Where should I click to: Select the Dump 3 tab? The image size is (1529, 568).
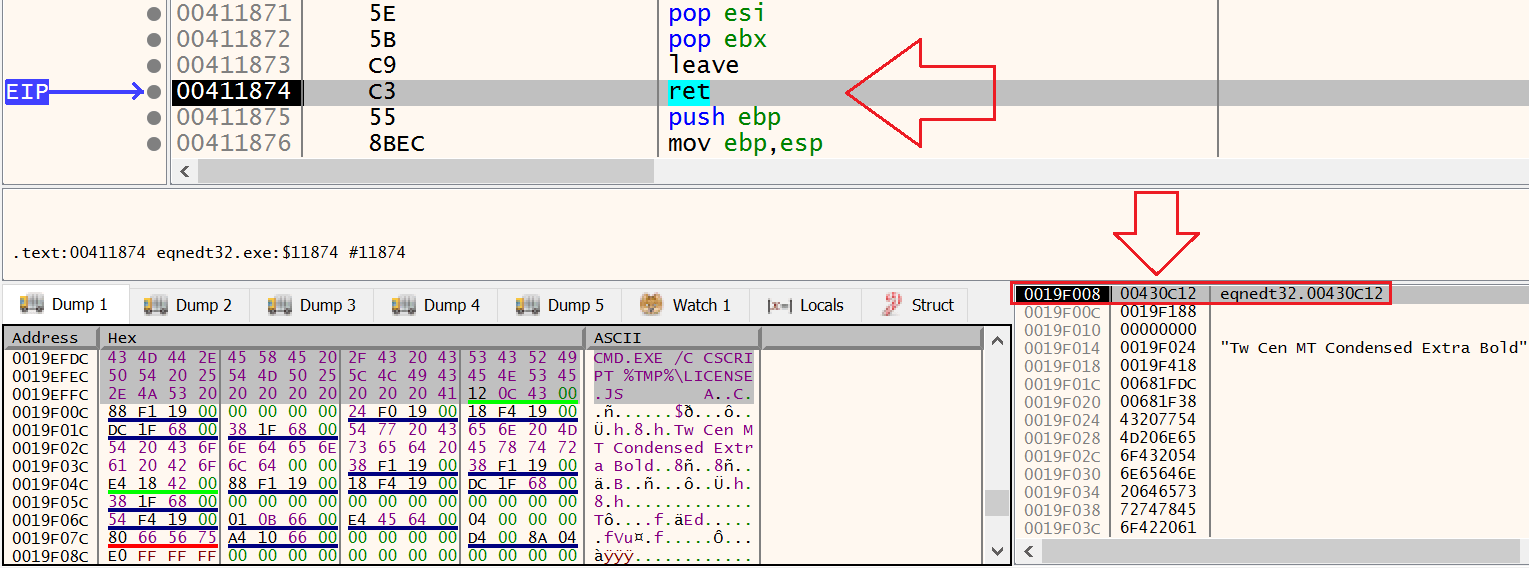point(312,305)
